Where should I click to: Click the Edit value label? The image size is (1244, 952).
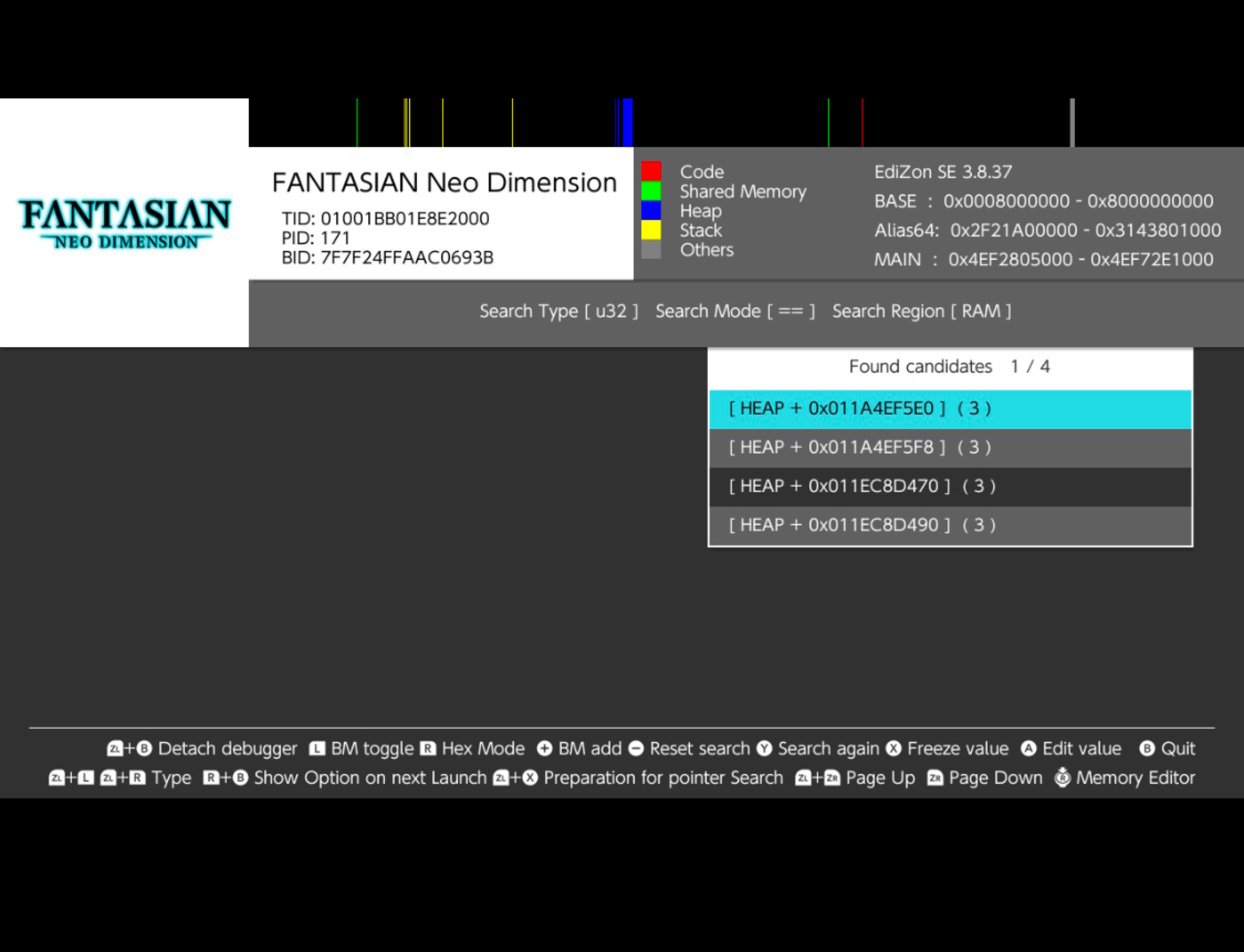coord(1082,749)
